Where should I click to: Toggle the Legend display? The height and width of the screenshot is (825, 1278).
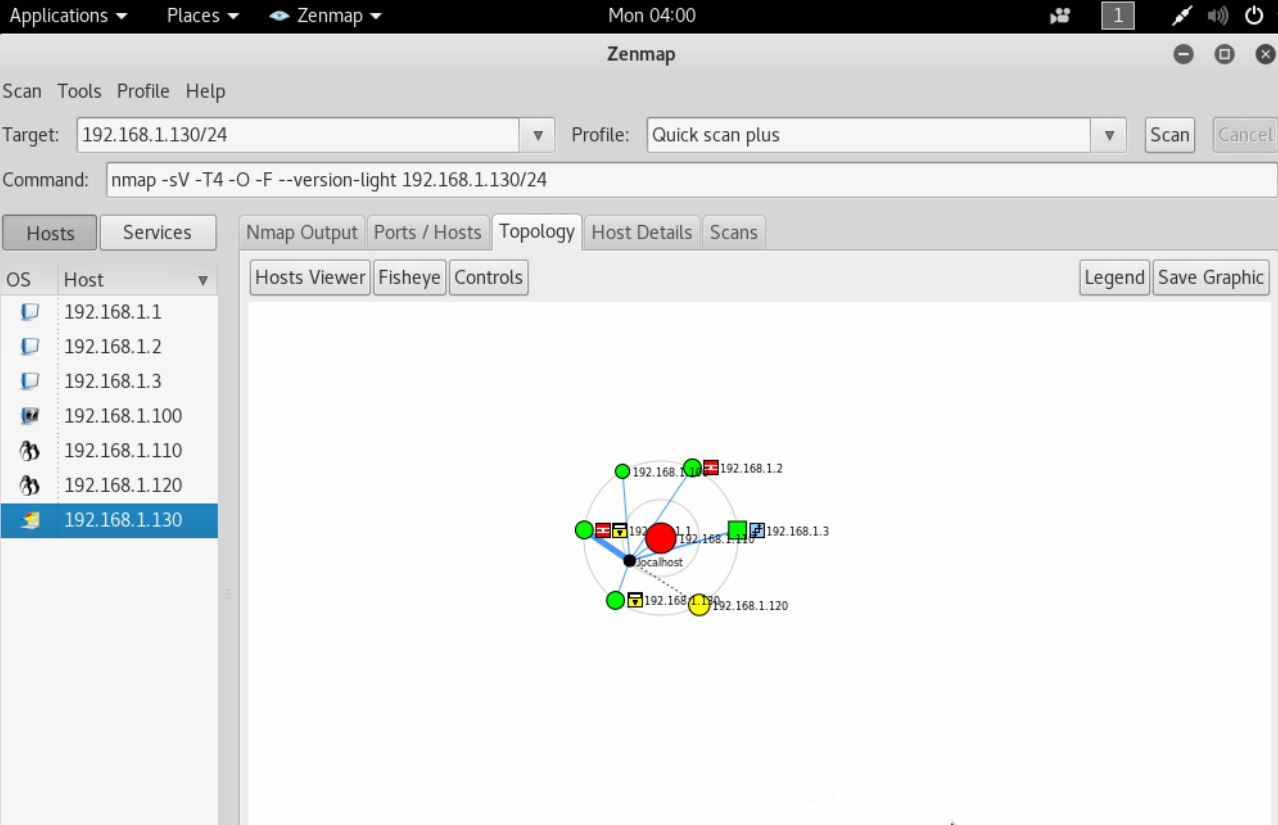(x=1113, y=277)
